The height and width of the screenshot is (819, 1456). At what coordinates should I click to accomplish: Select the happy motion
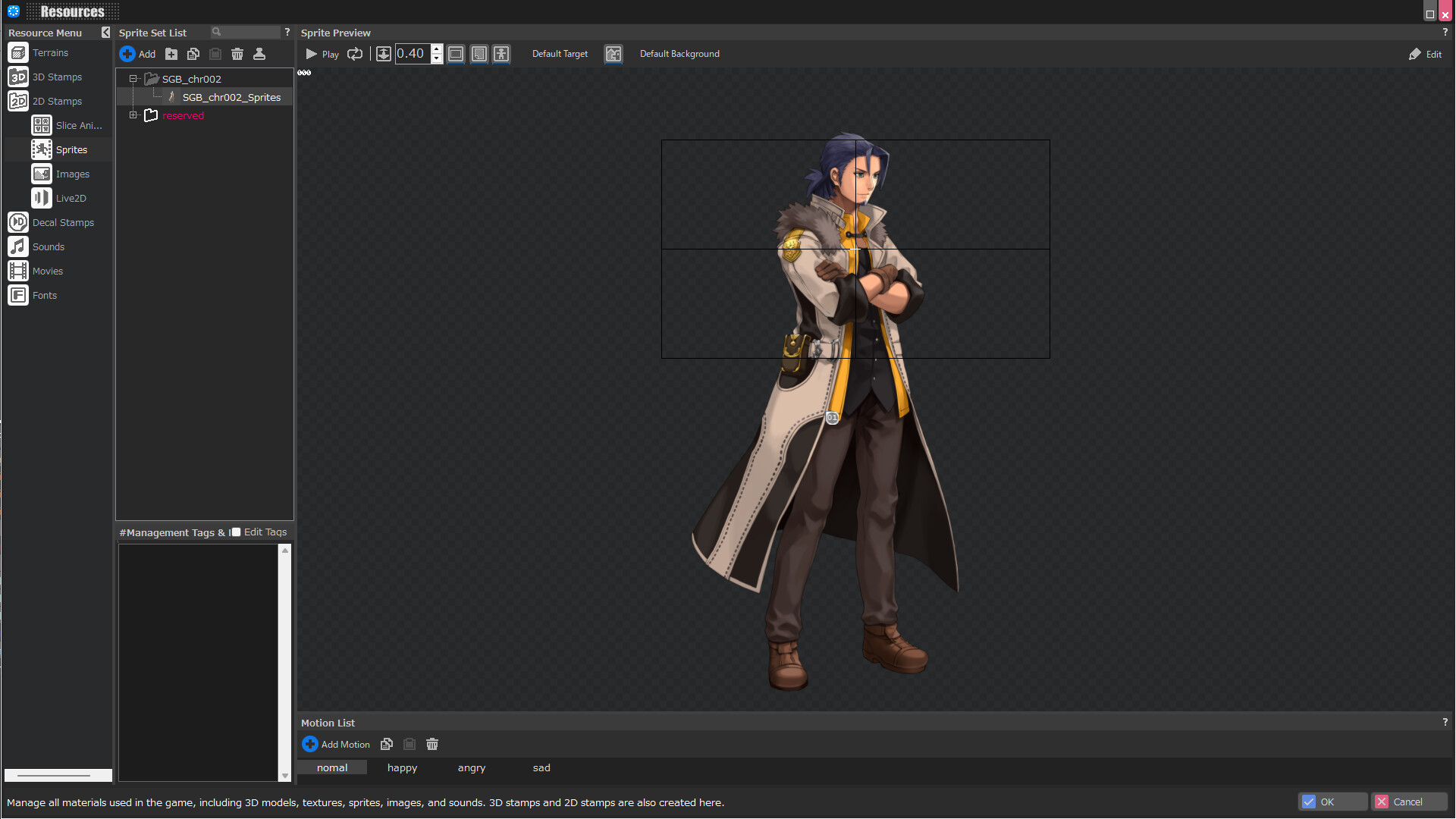click(402, 768)
